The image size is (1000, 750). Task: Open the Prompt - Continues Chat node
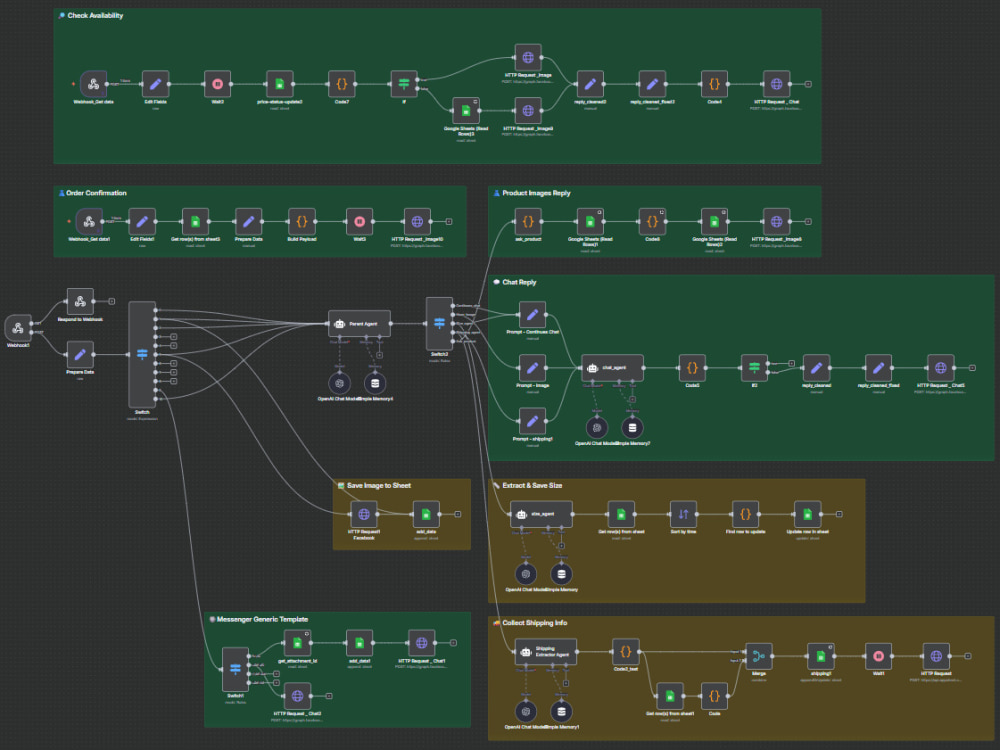pyautogui.click(x=533, y=314)
